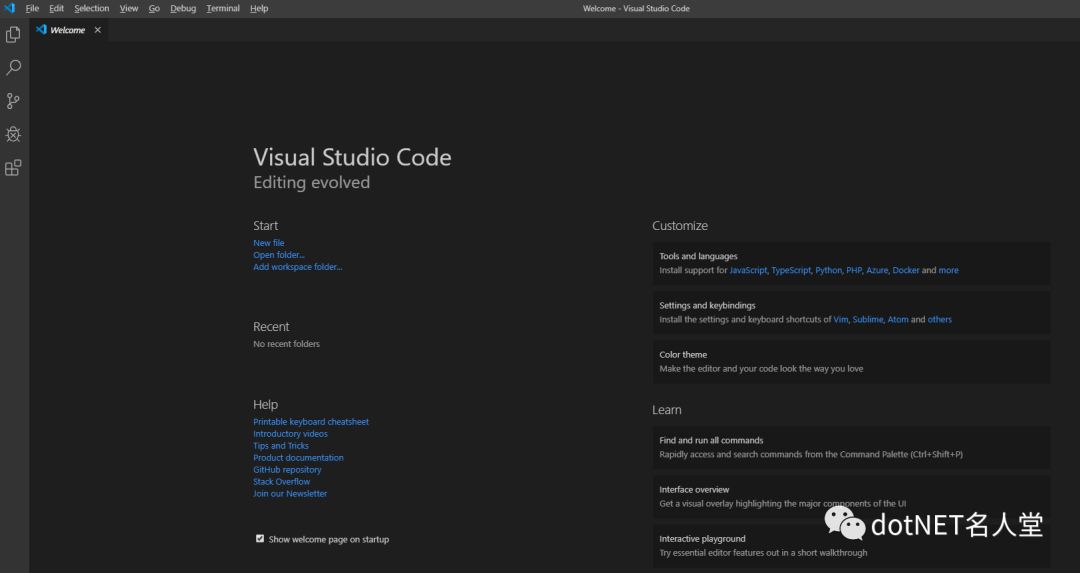Uncheck Show welcome page on startup
Viewport: 1080px width, 573px height.
(260, 539)
